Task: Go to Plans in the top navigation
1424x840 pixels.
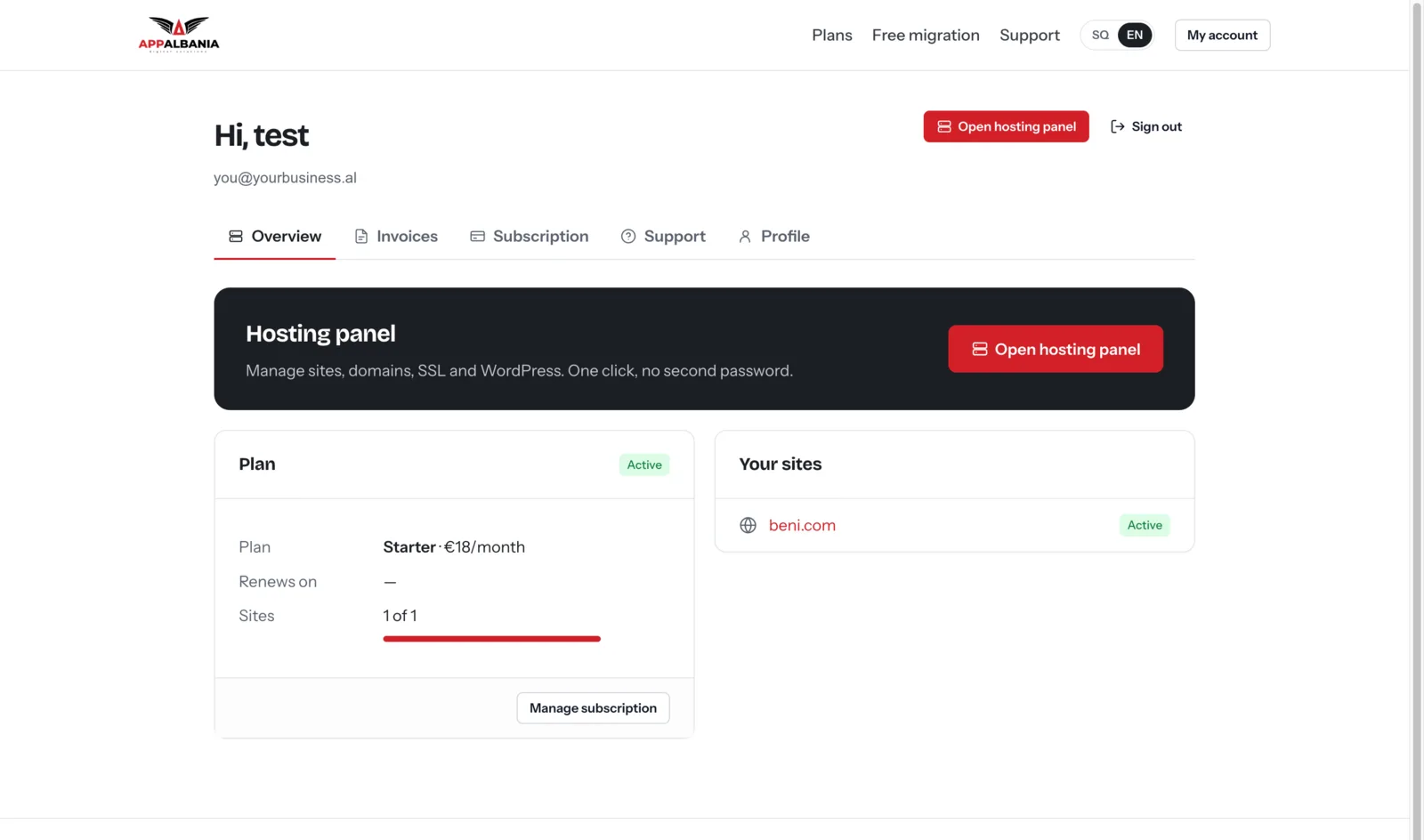Action: pos(831,35)
